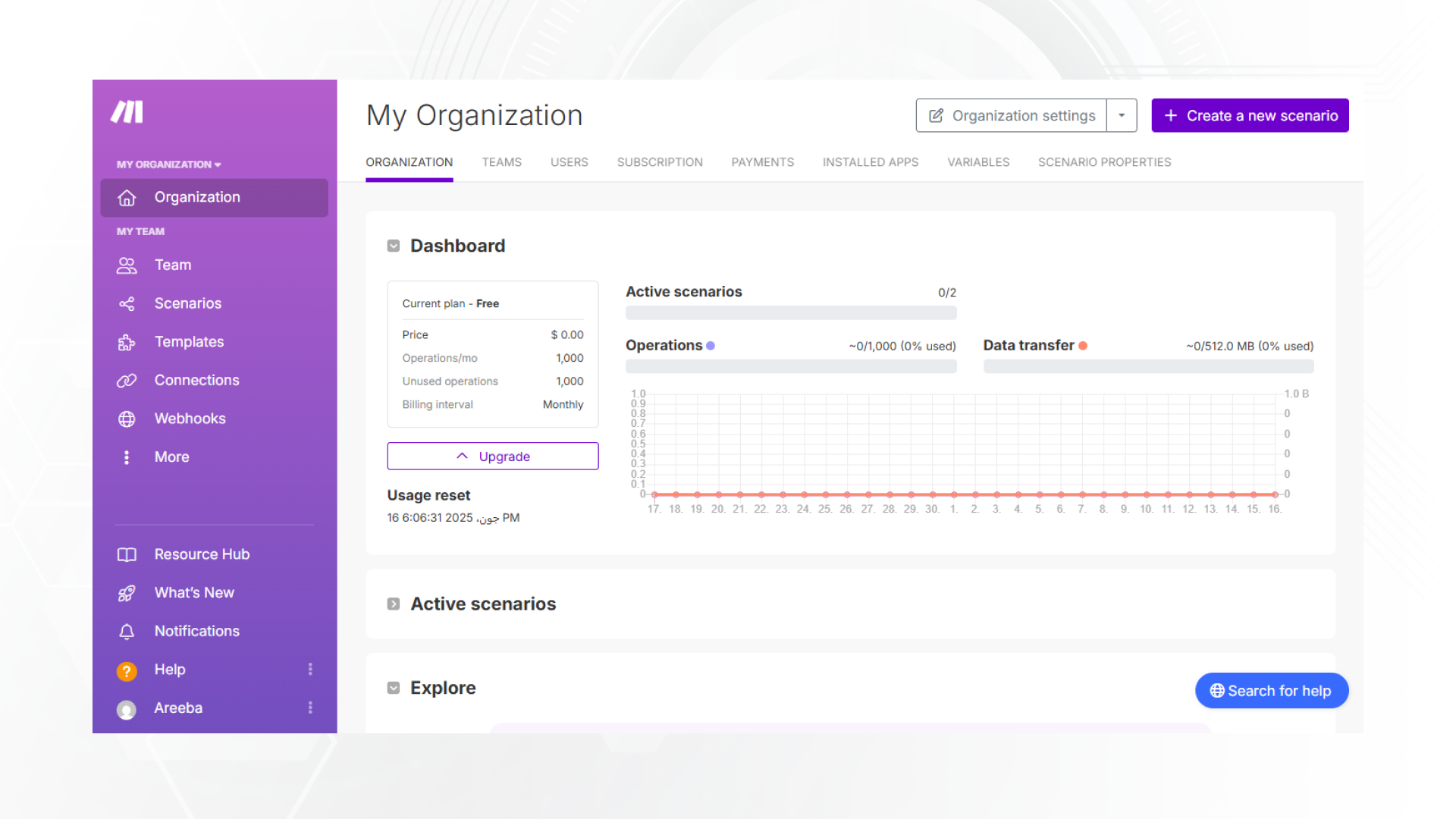This screenshot has width=1456, height=819.
Task: Click the Webhooks globe icon
Action: pyautogui.click(x=127, y=419)
